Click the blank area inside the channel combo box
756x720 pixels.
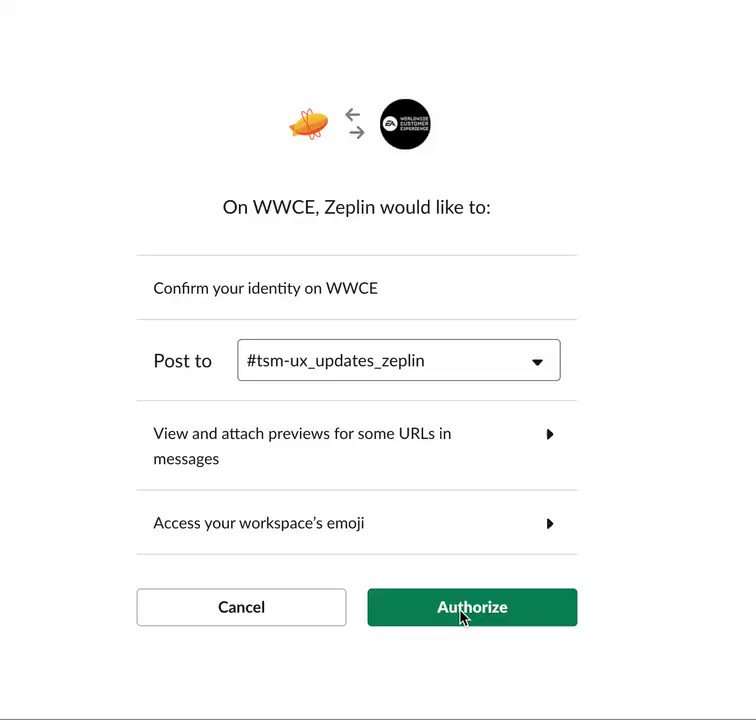point(475,360)
